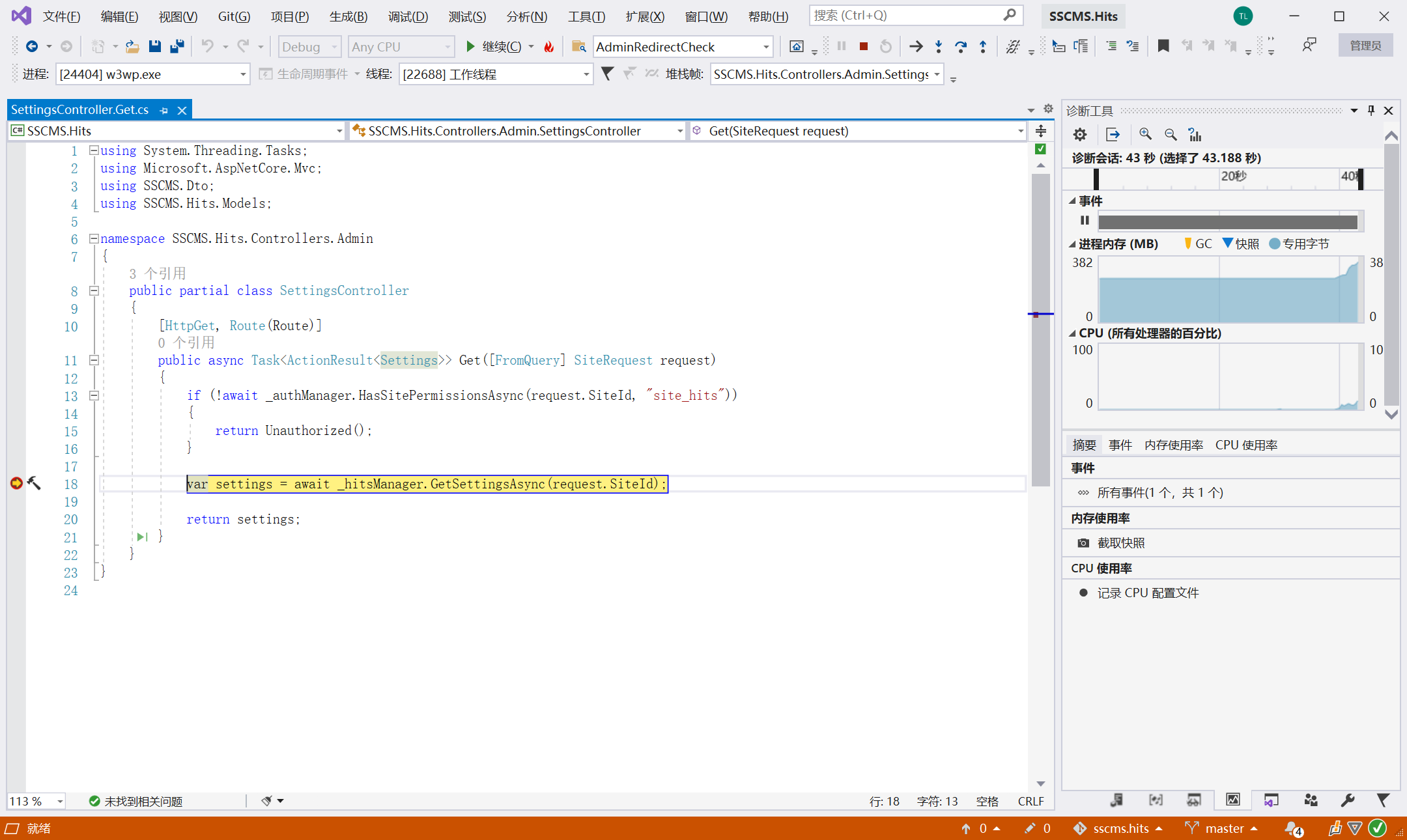
Task: Click Save All icon in toolbar
Action: (x=177, y=46)
